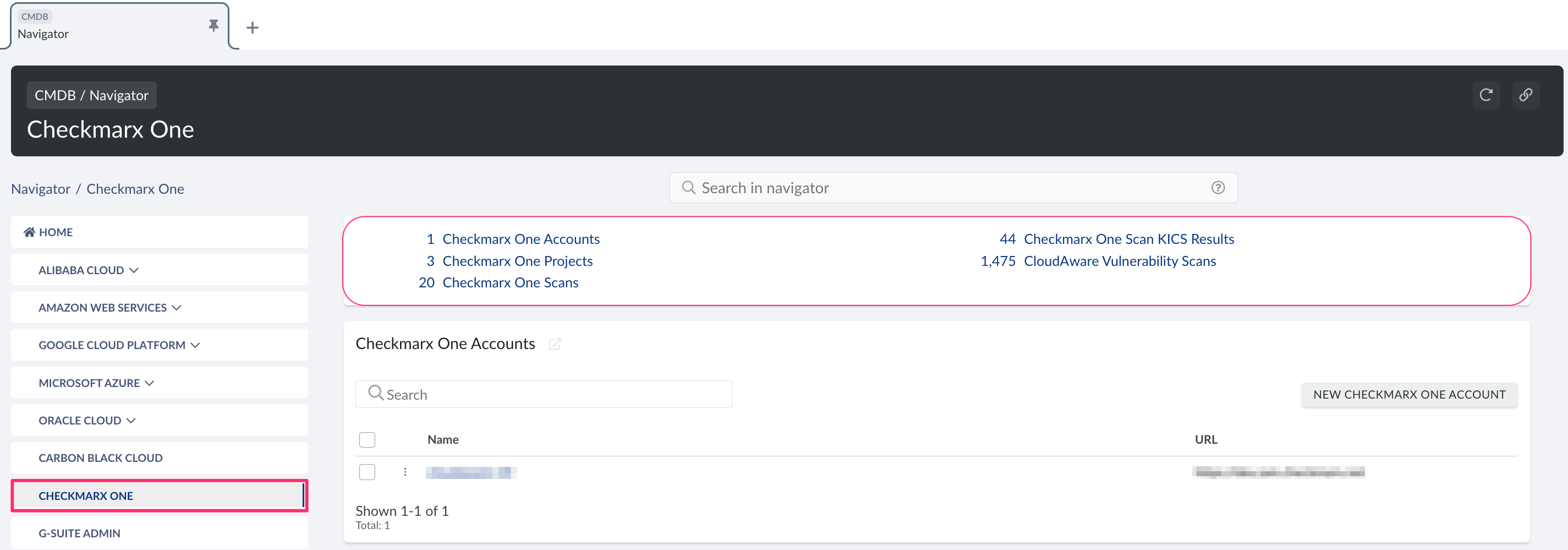Click the home icon in the sidebar
Image resolution: width=1568 pixels, height=550 pixels.
coord(29,232)
